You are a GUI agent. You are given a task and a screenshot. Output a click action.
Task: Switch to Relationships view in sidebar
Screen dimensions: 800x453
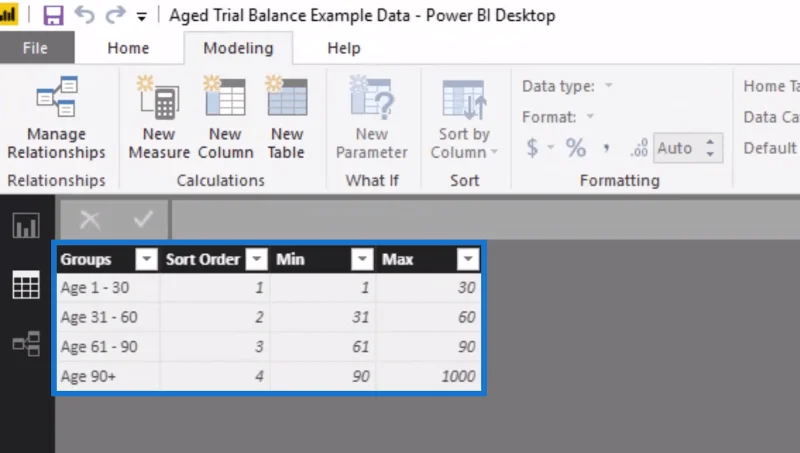click(26, 343)
